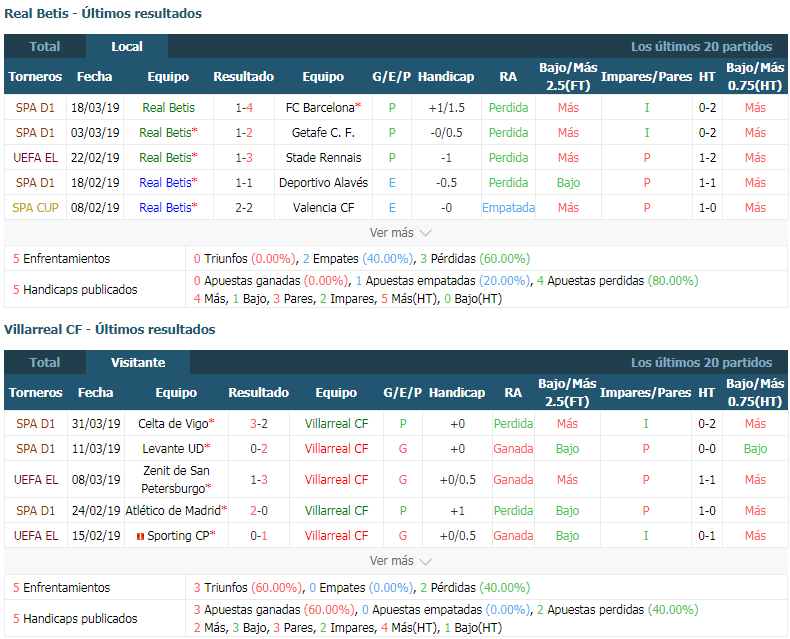Click result 2-2 versus Valencia CF
The width and height of the screenshot is (790, 639).
tap(244, 208)
